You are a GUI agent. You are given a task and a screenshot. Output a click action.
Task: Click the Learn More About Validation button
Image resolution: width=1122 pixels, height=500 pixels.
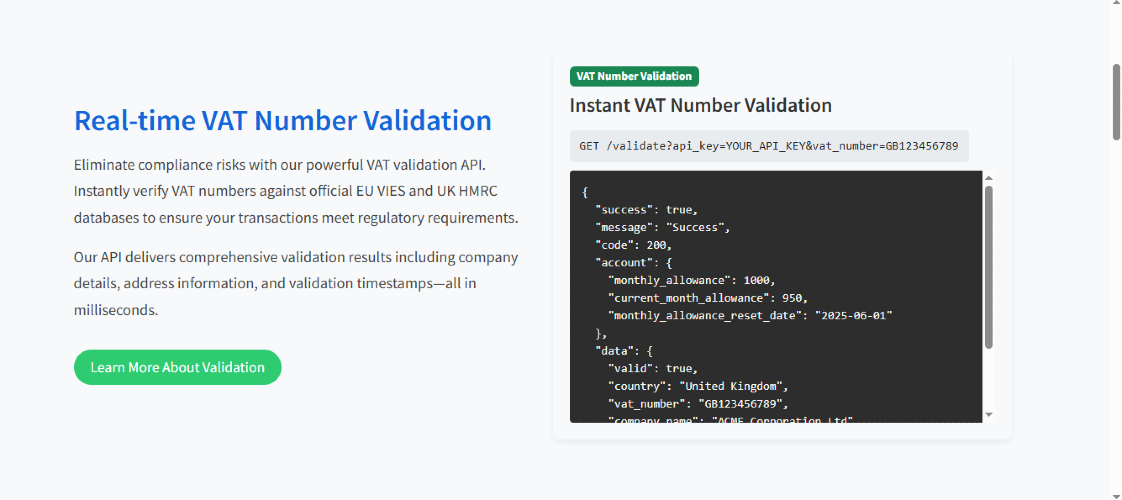click(177, 367)
